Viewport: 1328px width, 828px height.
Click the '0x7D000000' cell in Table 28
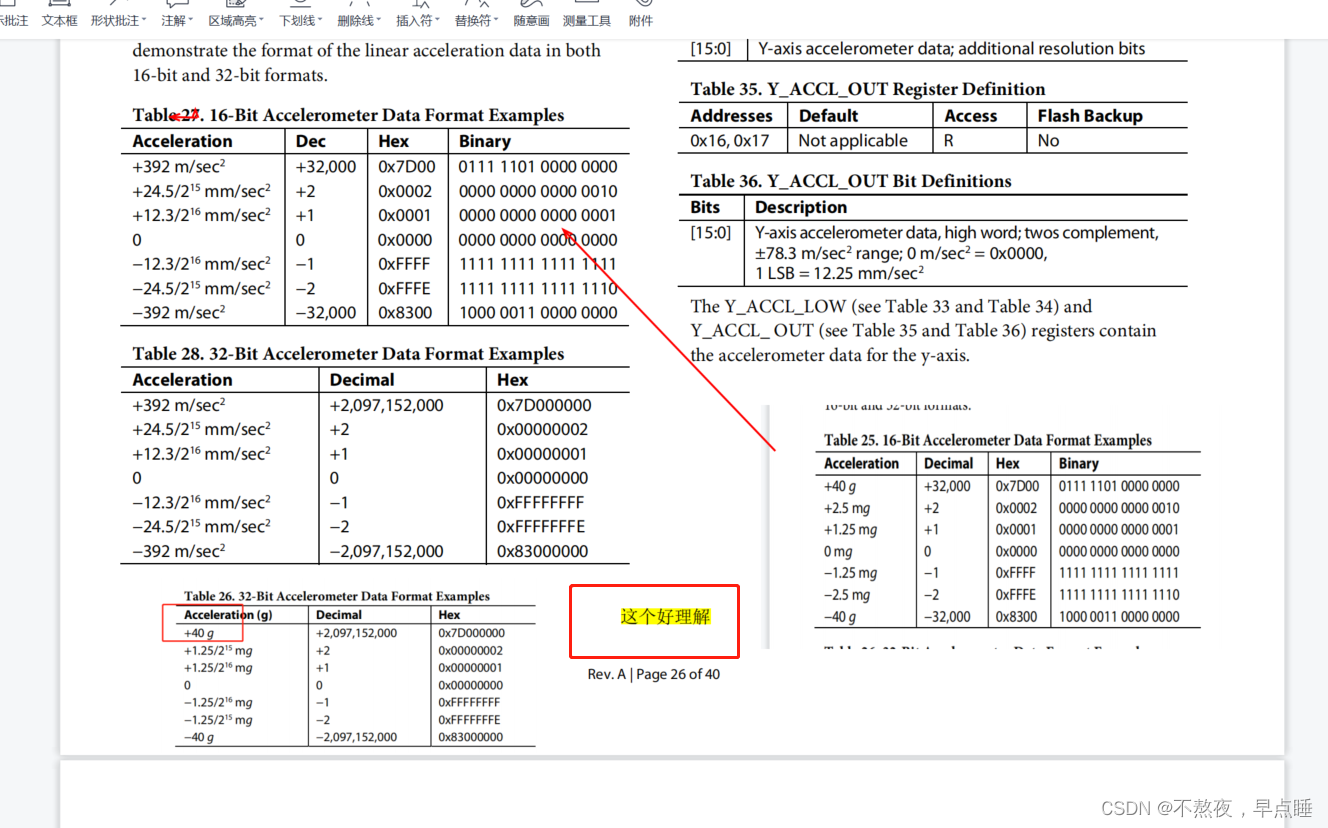[544, 405]
